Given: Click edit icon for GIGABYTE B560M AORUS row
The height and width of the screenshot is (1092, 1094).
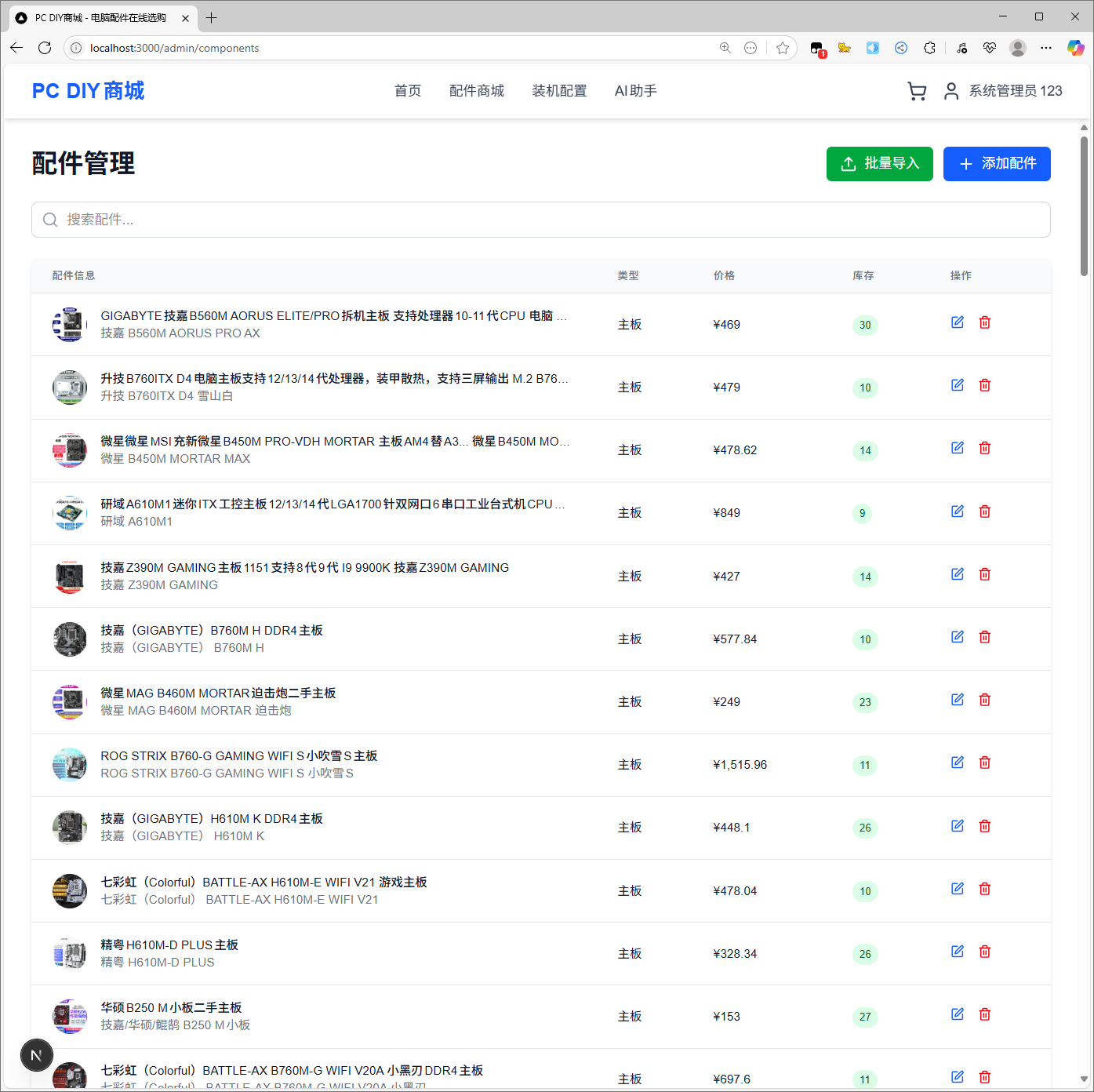Looking at the screenshot, I should tap(958, 322).
